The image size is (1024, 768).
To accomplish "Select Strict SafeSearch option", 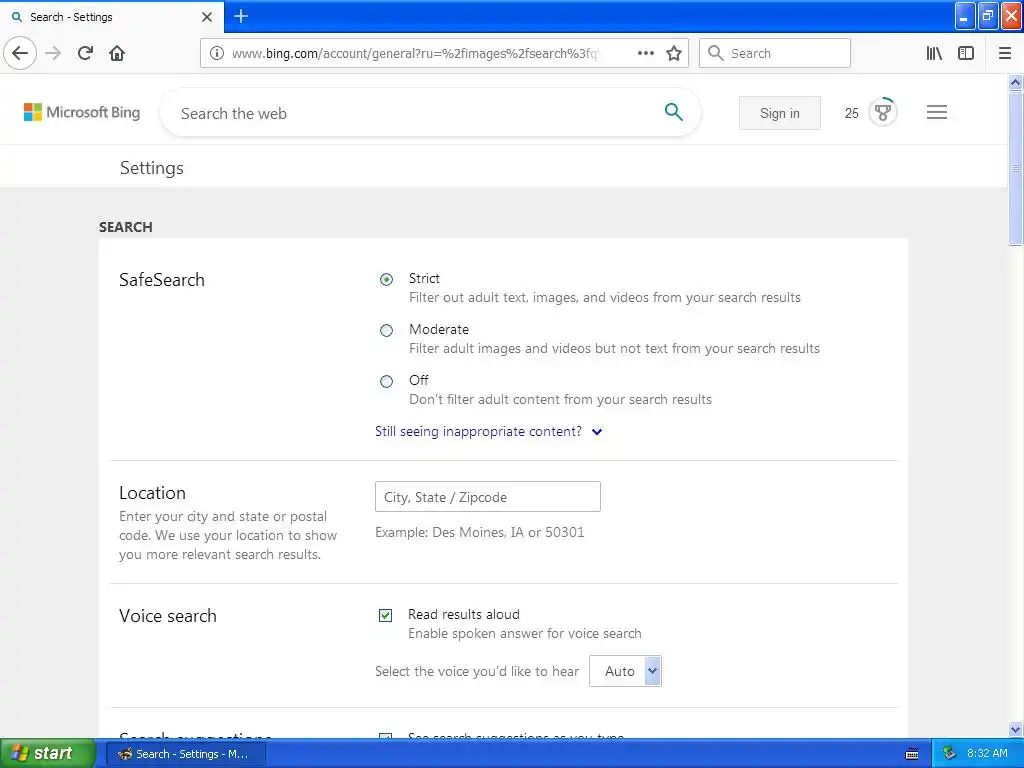I will click(x=387, y=280).
